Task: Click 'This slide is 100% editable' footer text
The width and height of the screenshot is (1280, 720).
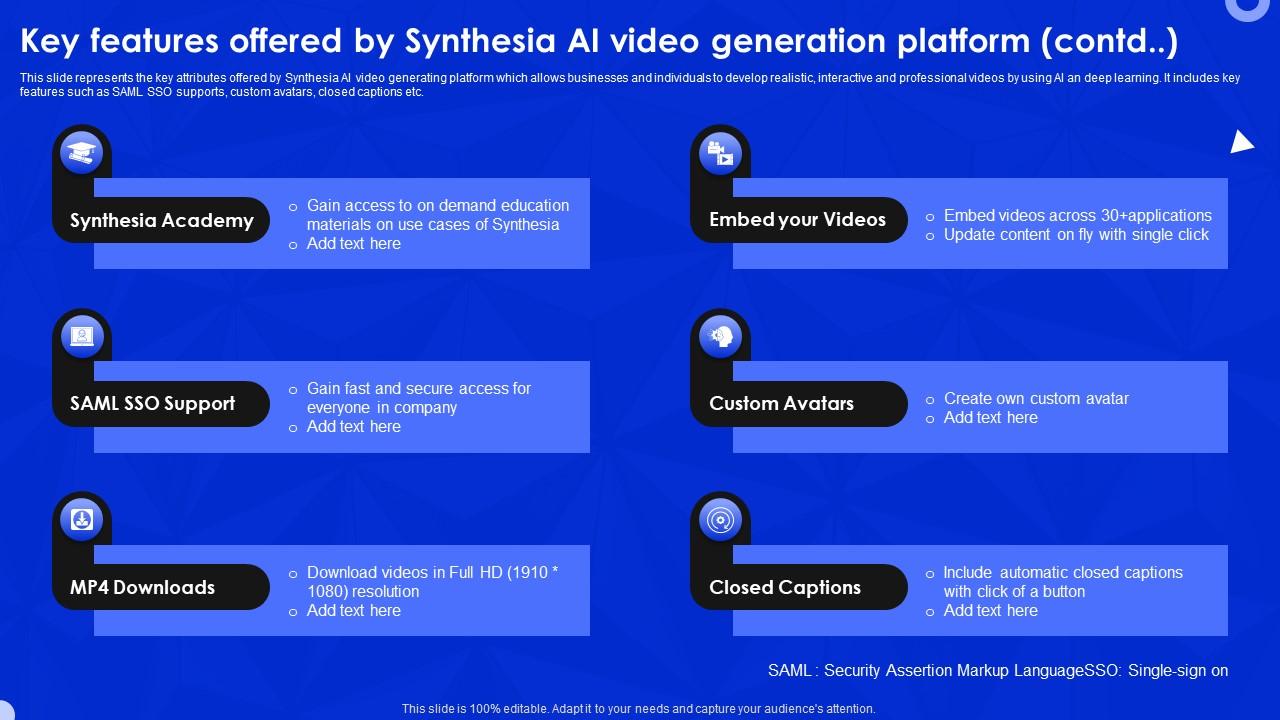Action: [x=639, y=709]
